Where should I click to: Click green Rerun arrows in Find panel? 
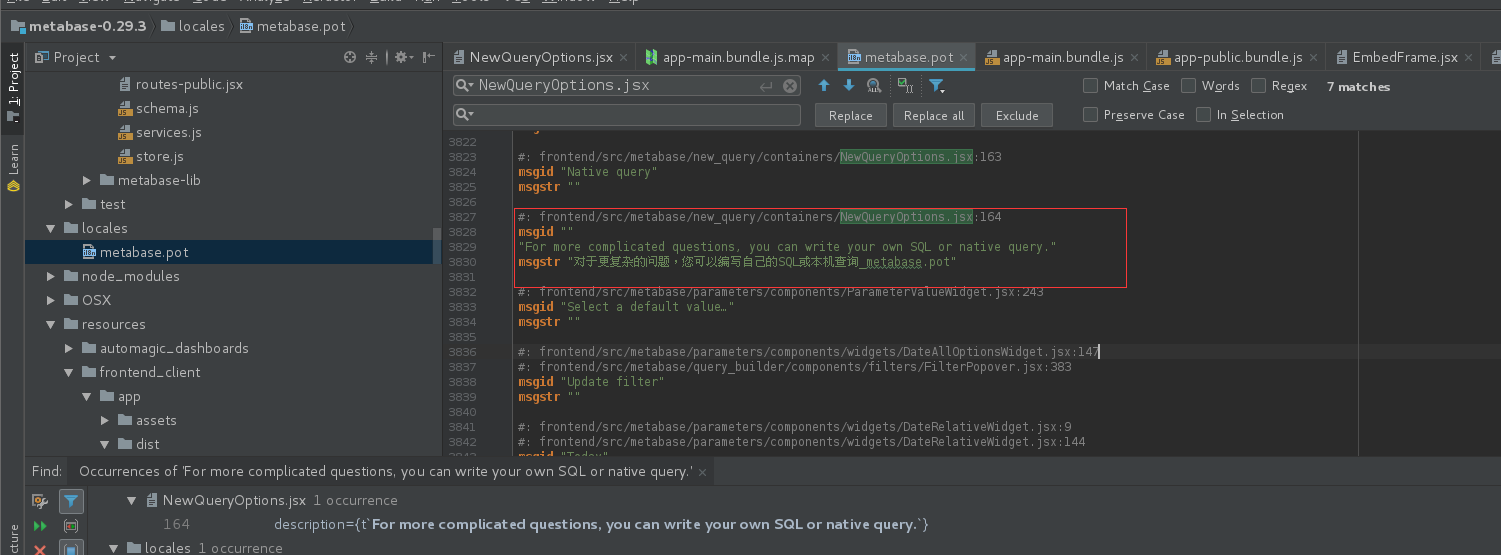pos(40,526)
